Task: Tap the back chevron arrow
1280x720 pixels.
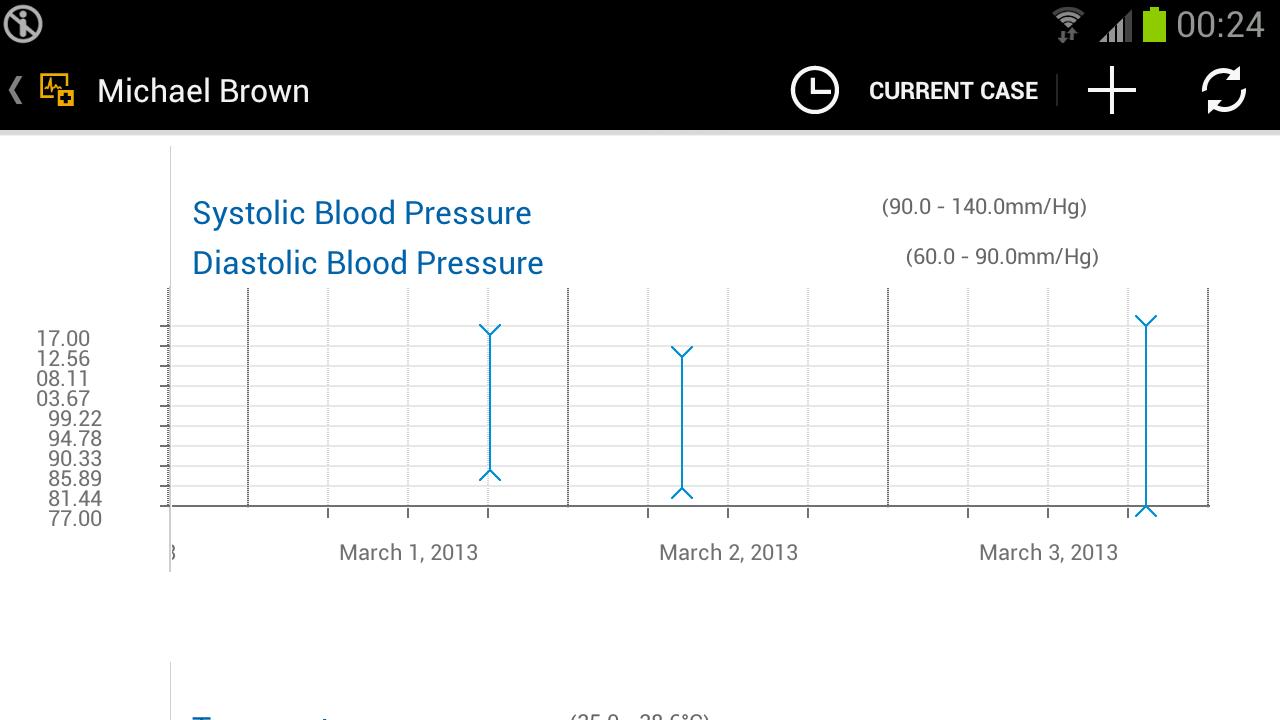Action: point(15,91)
